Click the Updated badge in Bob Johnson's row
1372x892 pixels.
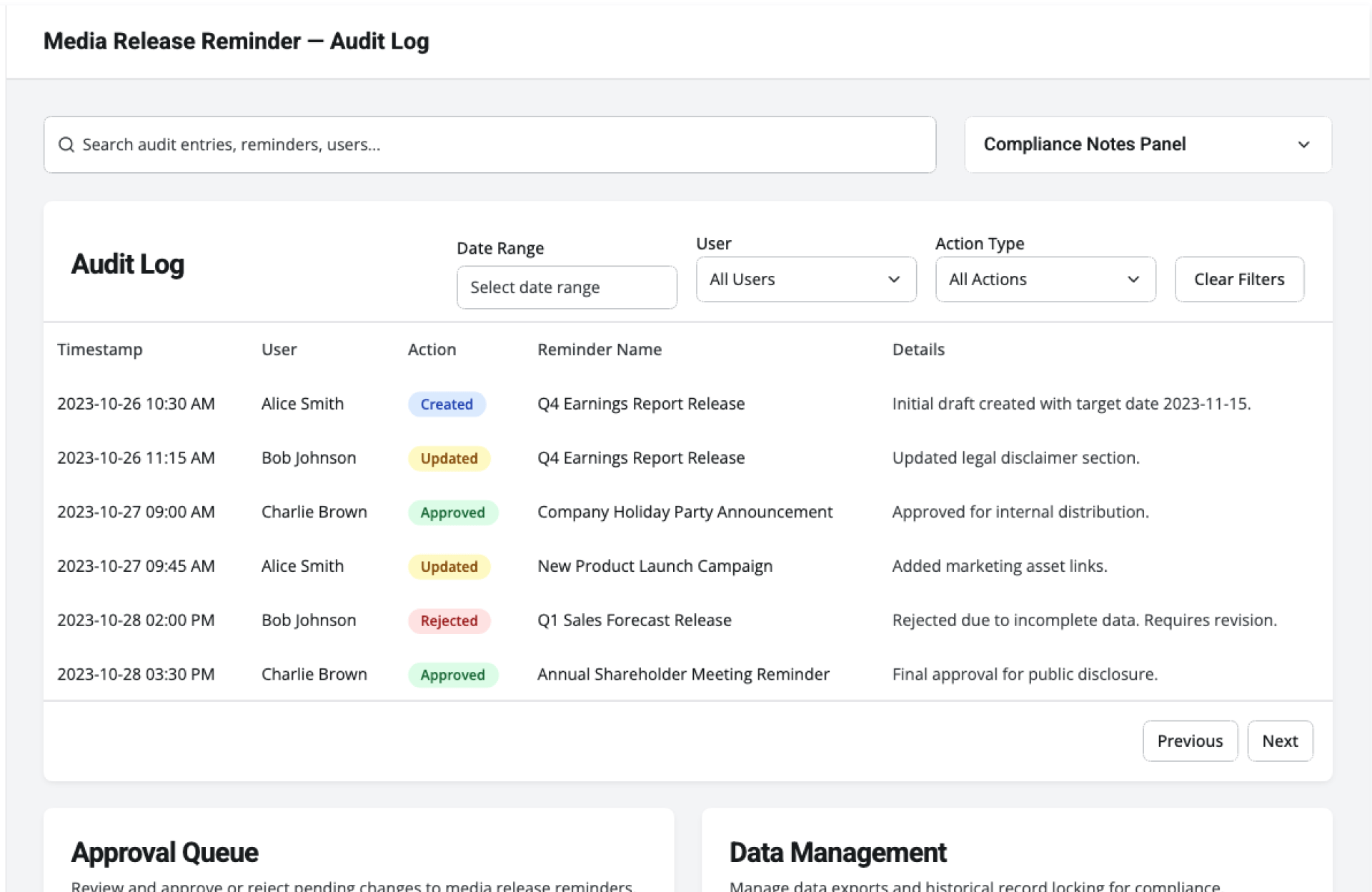[448, 459]
